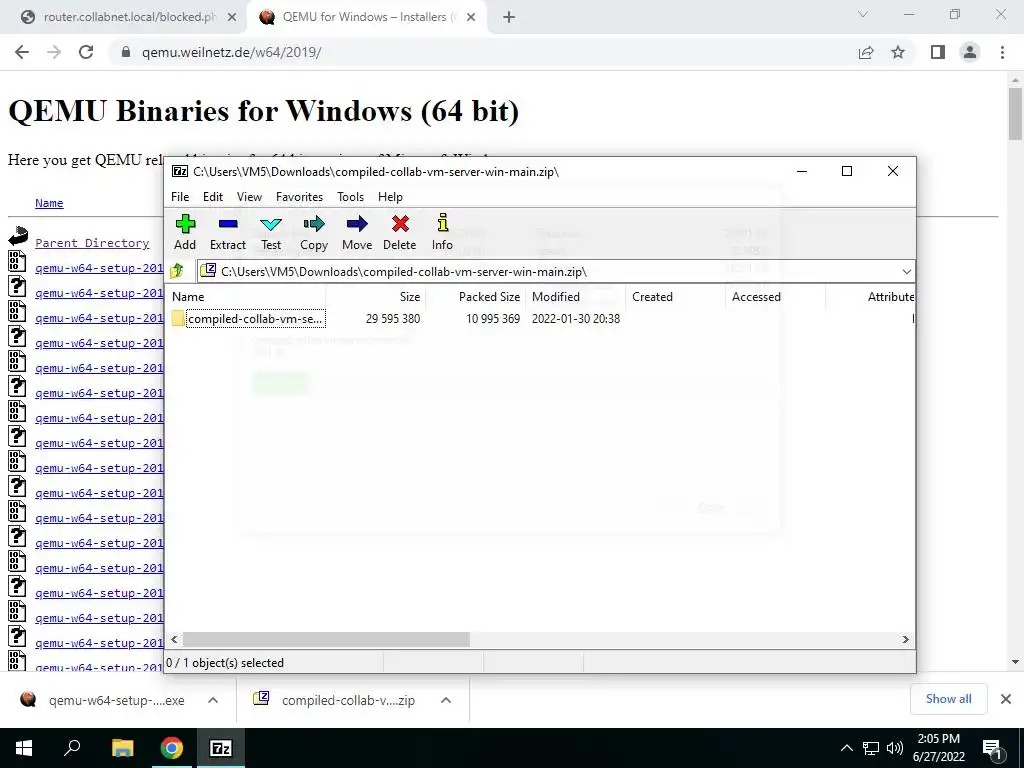The height and width of the screenshot is (768, 1024).
Task: Open the Favorites menu
Action: click(x=299, y=197)
